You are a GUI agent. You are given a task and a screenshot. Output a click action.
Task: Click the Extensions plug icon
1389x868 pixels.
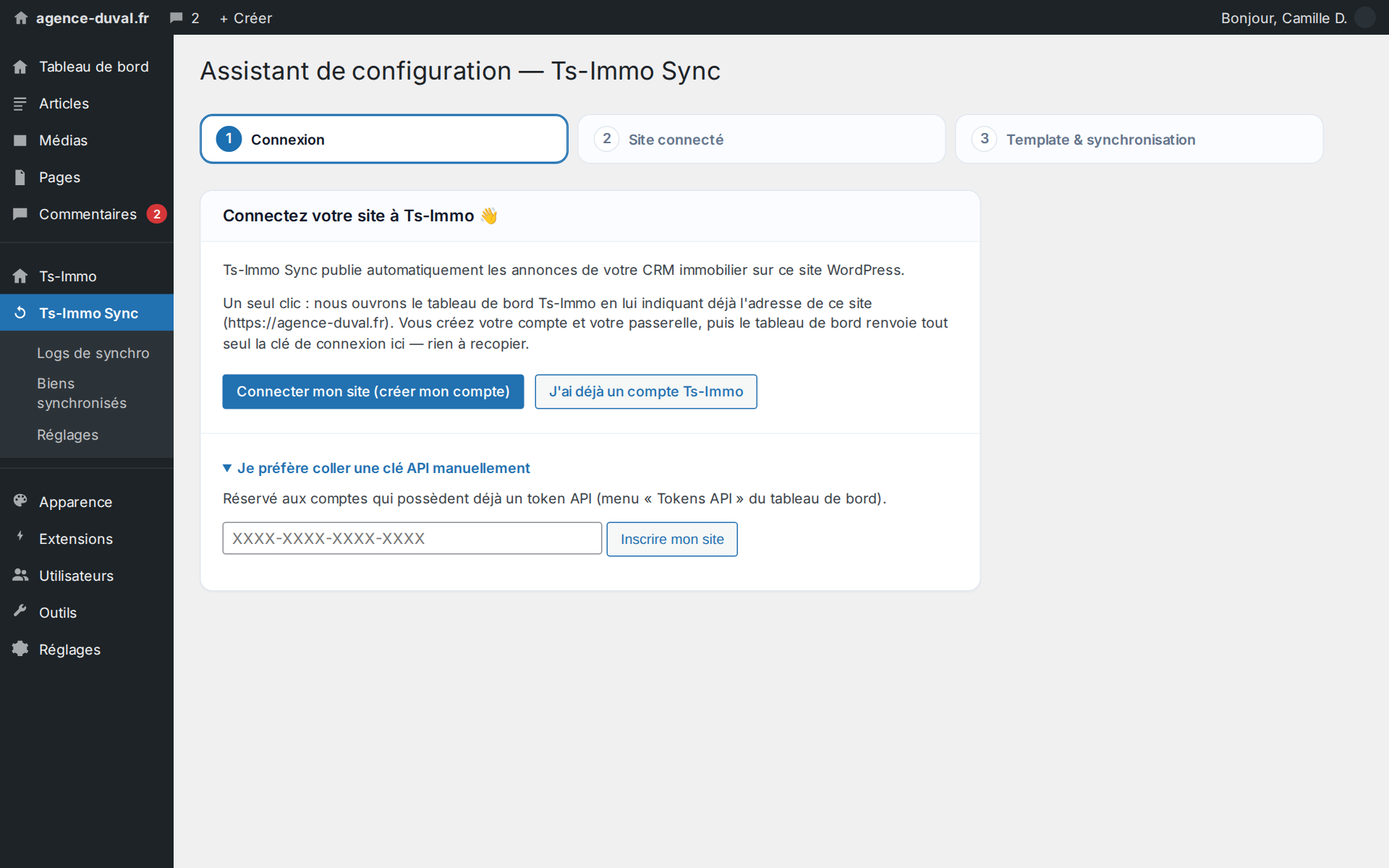click(x=20, y=537)
